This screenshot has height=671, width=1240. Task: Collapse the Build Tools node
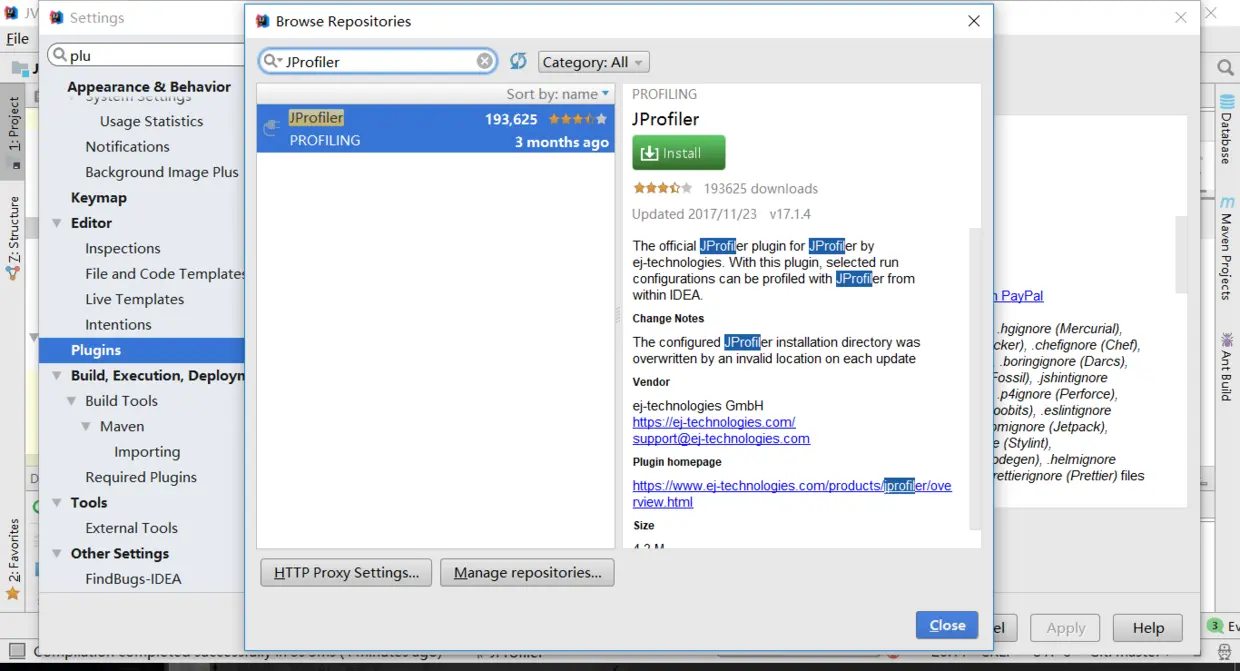pos(71,401)
